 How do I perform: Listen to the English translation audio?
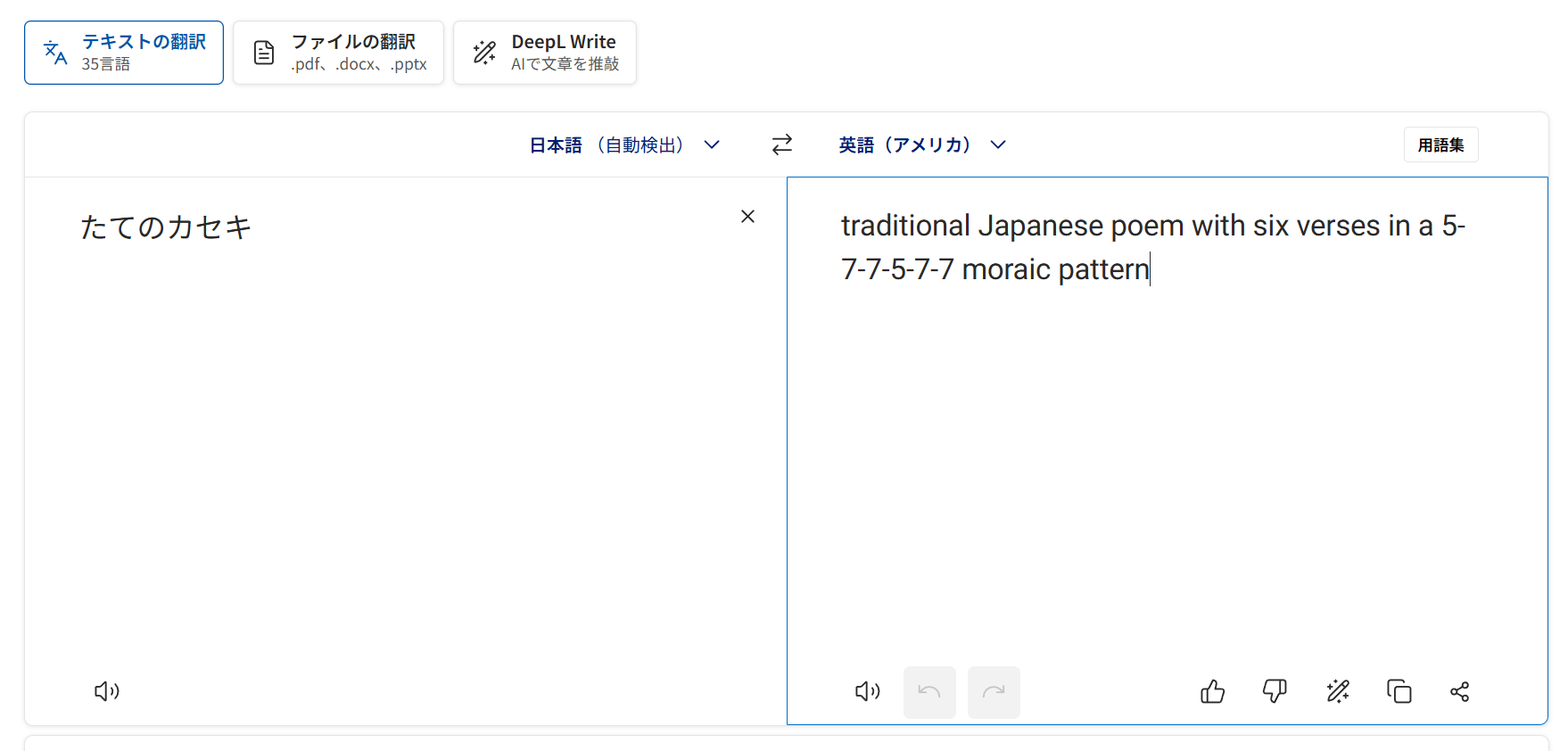click(x=867, y=691)
